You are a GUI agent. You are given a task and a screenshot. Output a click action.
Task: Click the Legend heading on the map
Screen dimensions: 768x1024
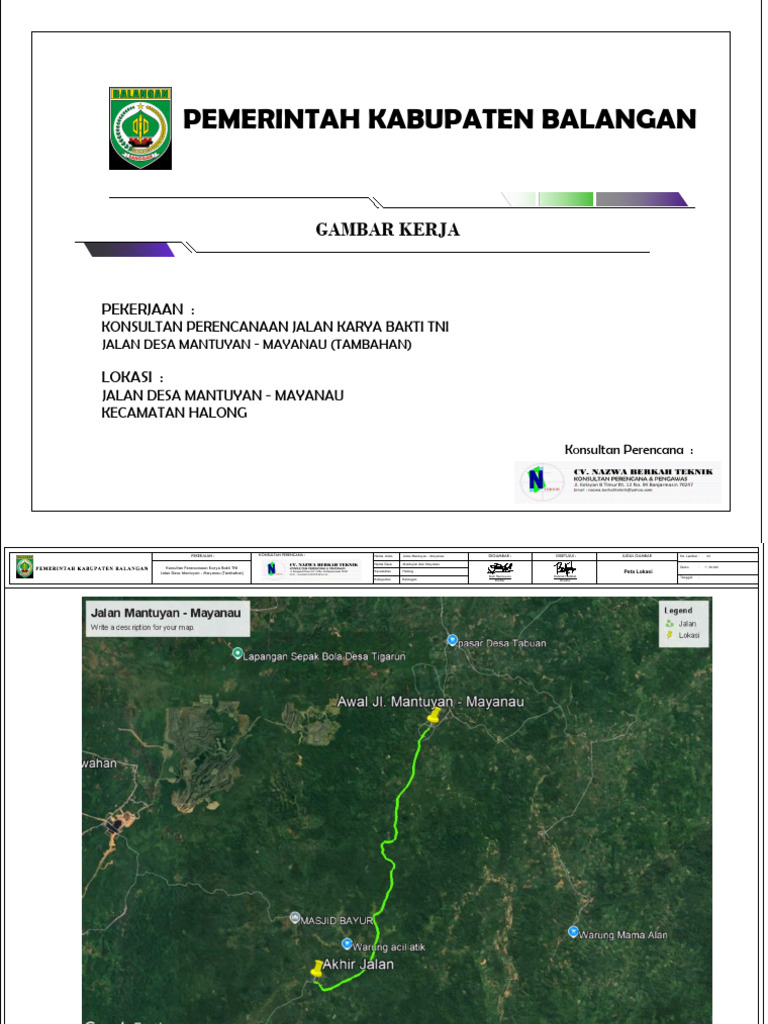point(678,611)
